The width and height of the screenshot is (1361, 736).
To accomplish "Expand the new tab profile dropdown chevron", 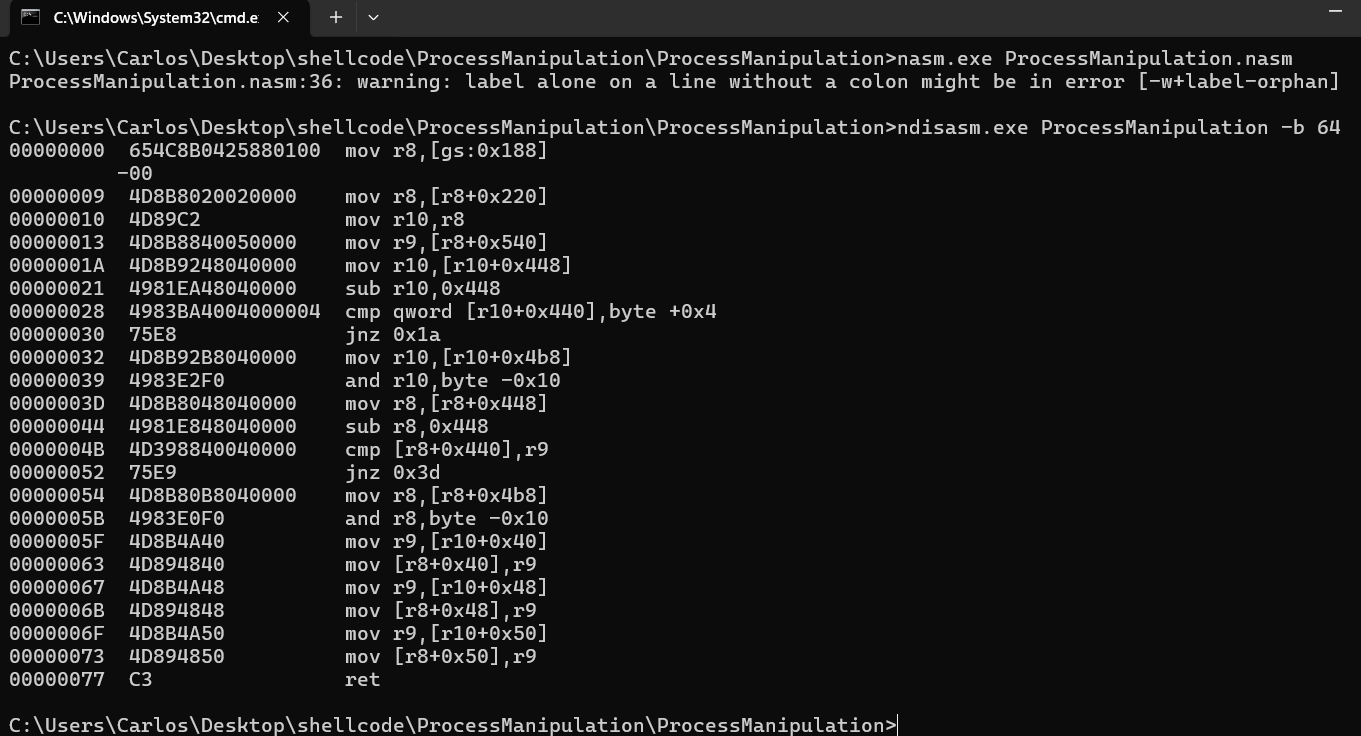I will pos(373,17).
